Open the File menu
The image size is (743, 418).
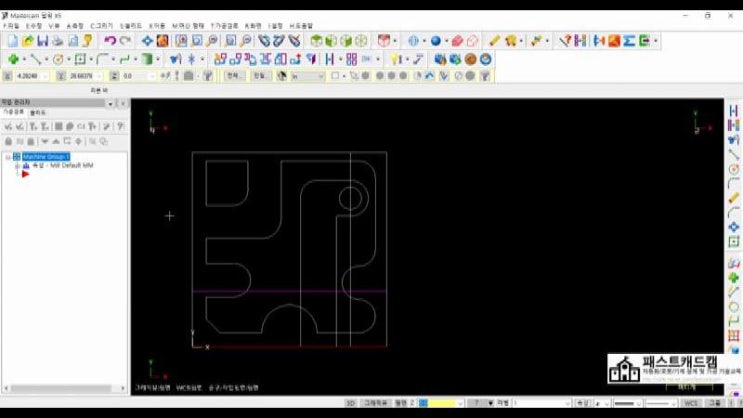(11, 24)
